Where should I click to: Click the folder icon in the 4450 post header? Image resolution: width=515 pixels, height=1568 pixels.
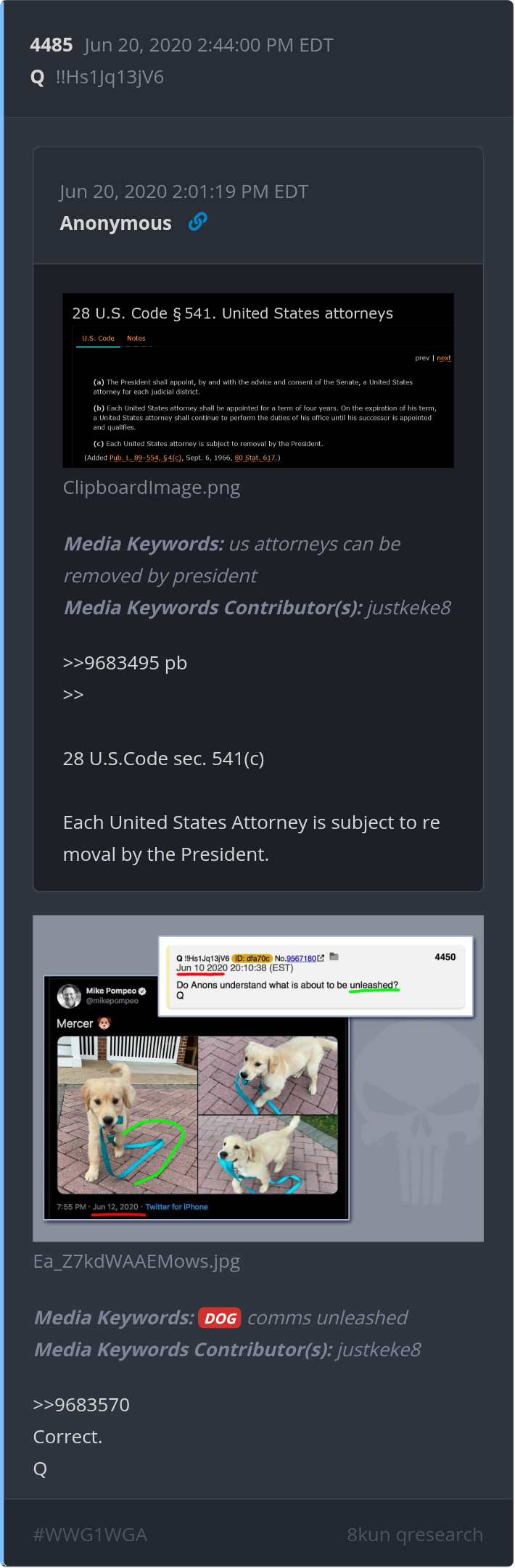click(x=334, y=957)
